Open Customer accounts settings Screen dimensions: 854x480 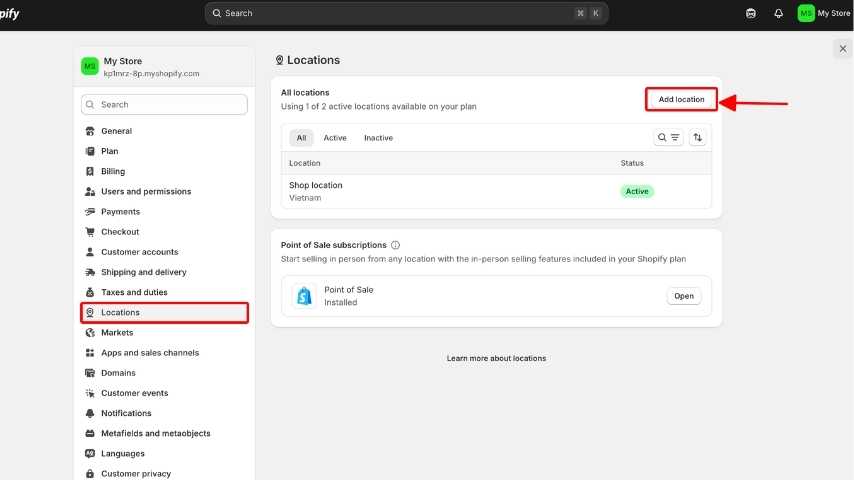click(164, 252)
